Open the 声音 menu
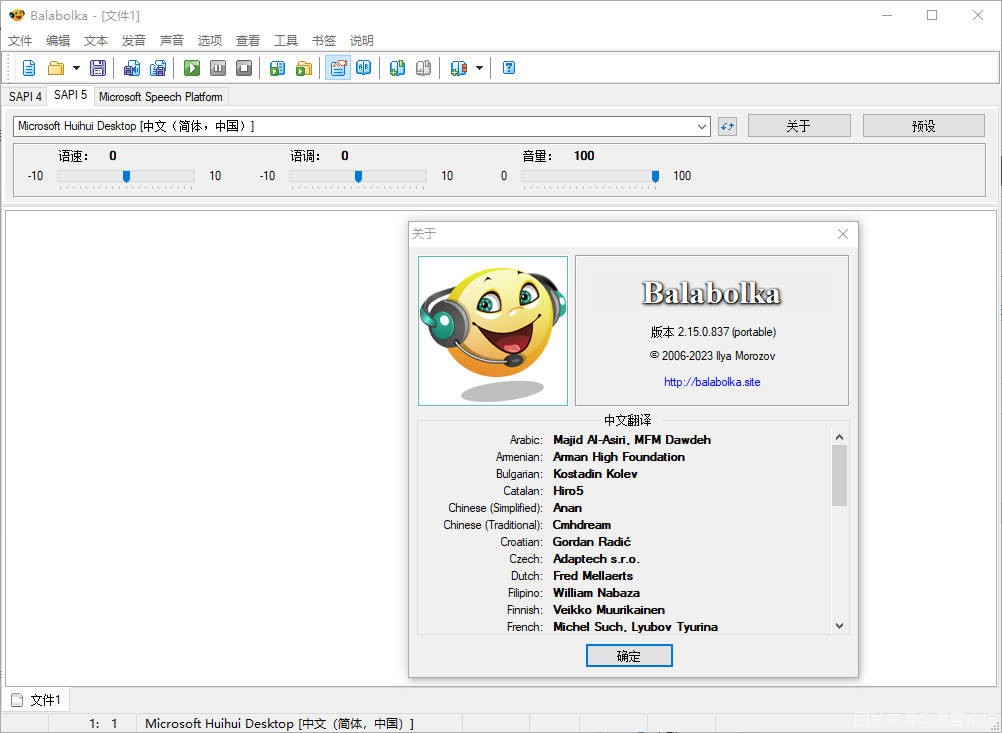 [172, 41]
